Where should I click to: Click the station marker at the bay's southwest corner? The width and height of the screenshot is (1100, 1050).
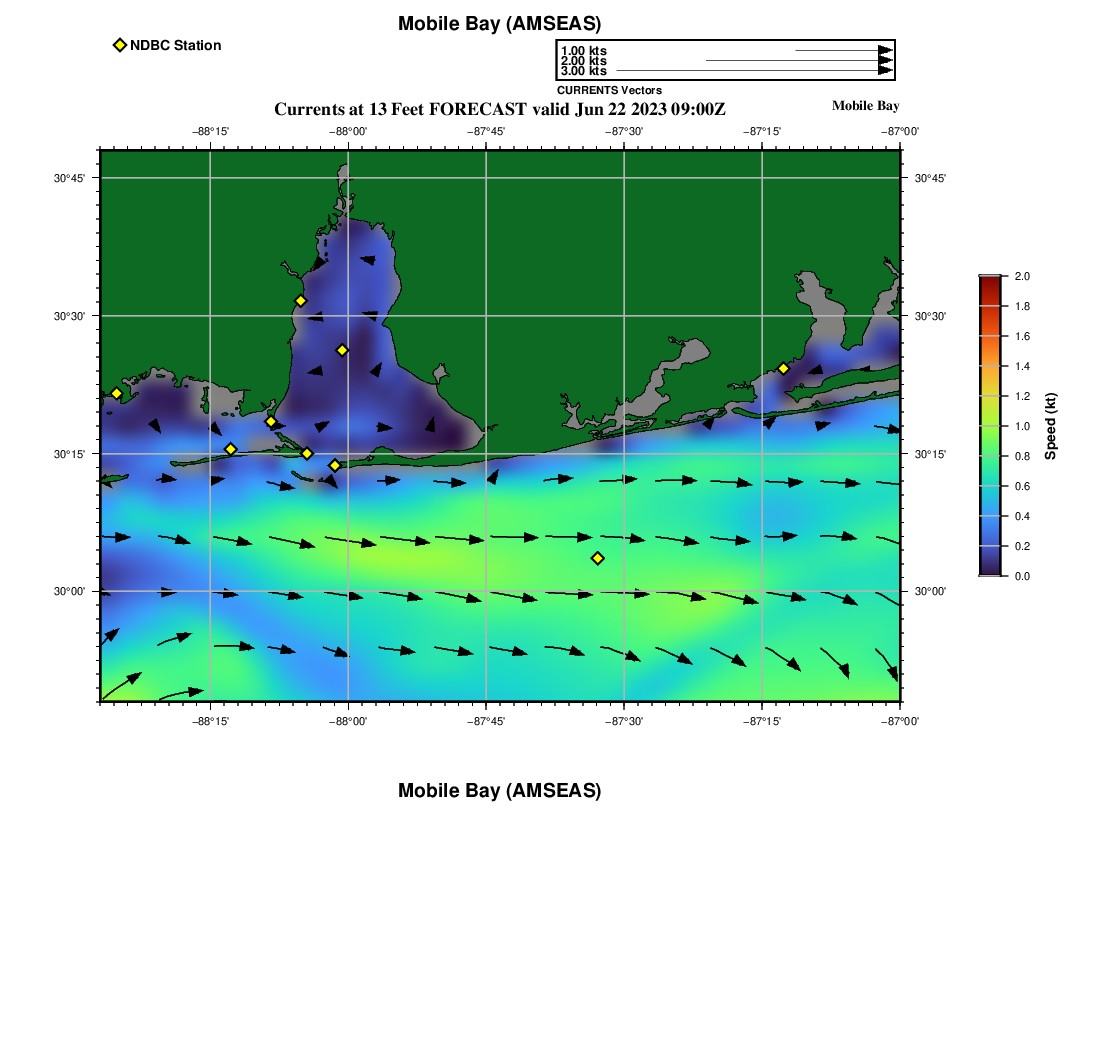(271, 421)
